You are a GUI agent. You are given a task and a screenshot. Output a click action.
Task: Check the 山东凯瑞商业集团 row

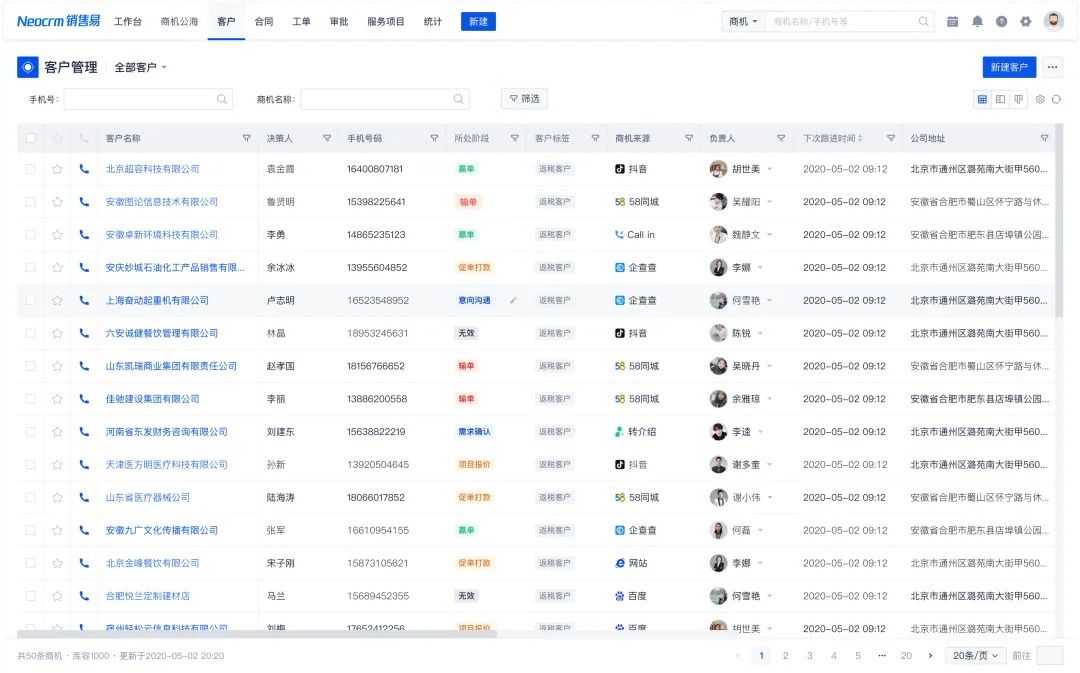pyautogui.click(x=30, y=366)
